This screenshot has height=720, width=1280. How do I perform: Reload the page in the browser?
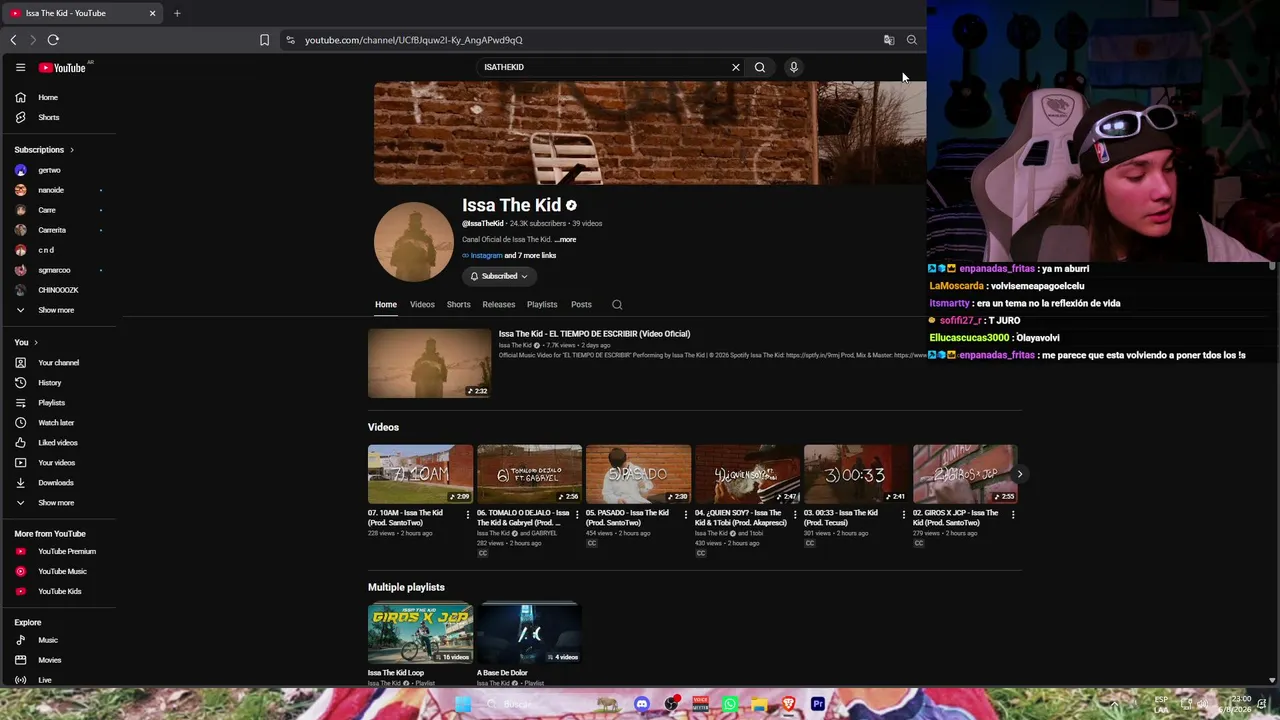53,40
